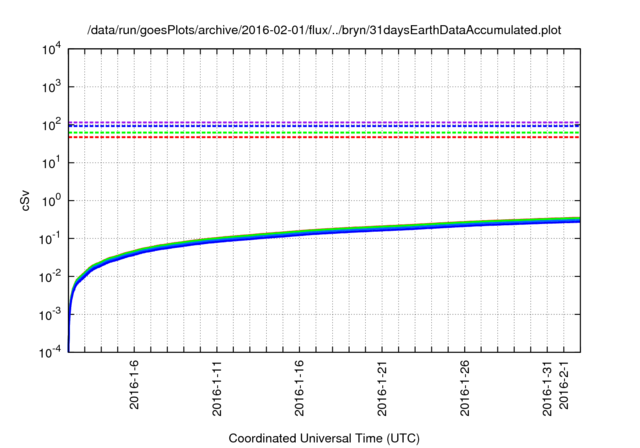Click the 10^1 y-axis tick label
The image size is (640, 448).
pyautogui.click(x=51, y=163)
